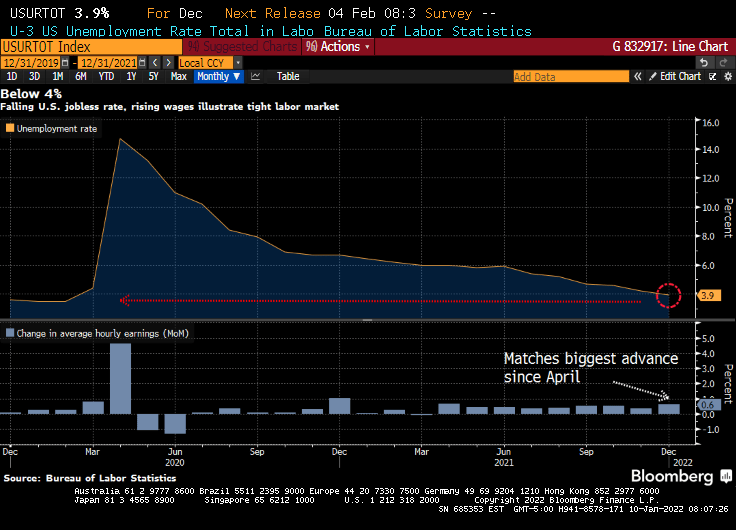Switch to line chart view icon
The height and width of the screenshot is (530, 736).
click(x=256, y=76)
